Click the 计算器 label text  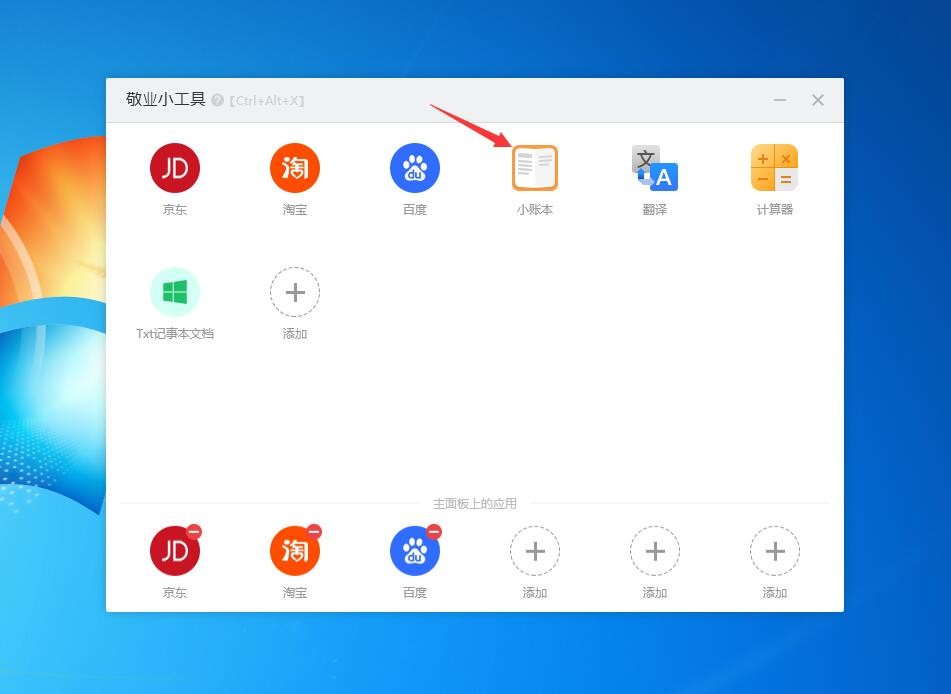tap(775, 210)
